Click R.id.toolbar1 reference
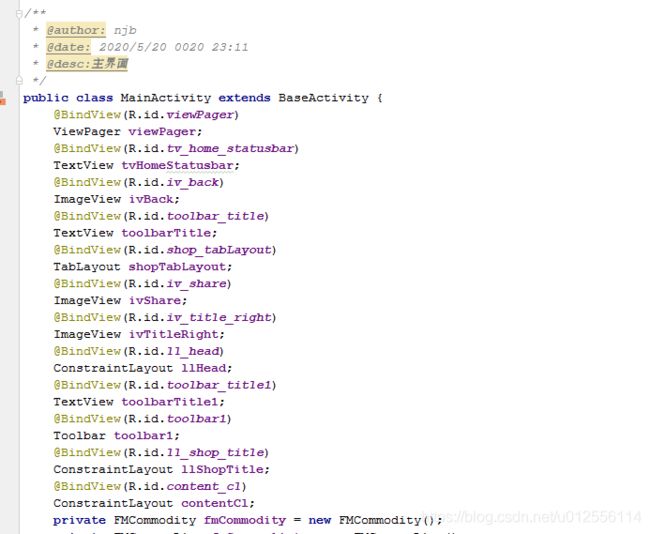This screenshot has height=534, width=650. 177,419
